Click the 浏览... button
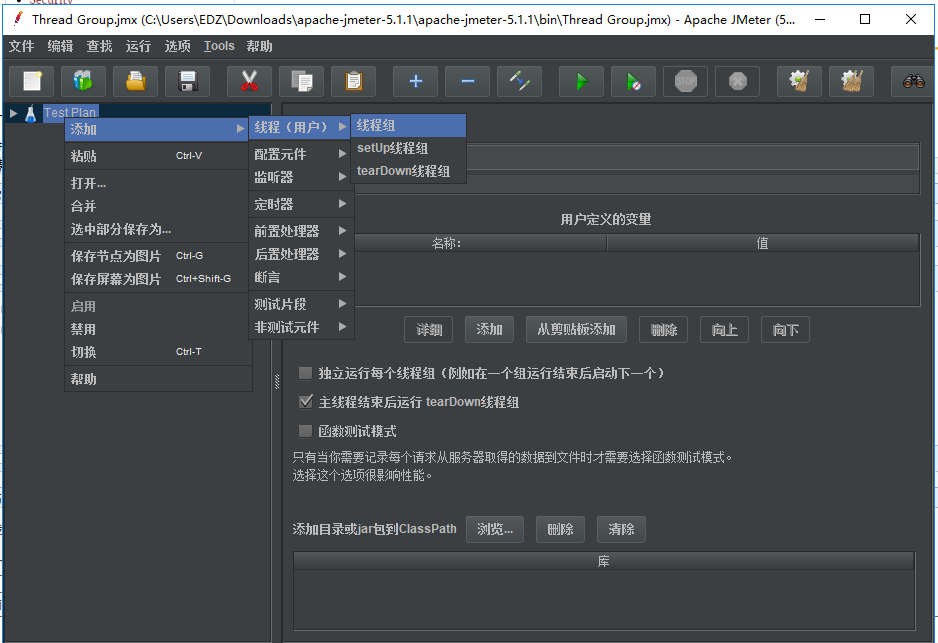The height and width of the screenshot is (643, 938). (x=495, y=529)
